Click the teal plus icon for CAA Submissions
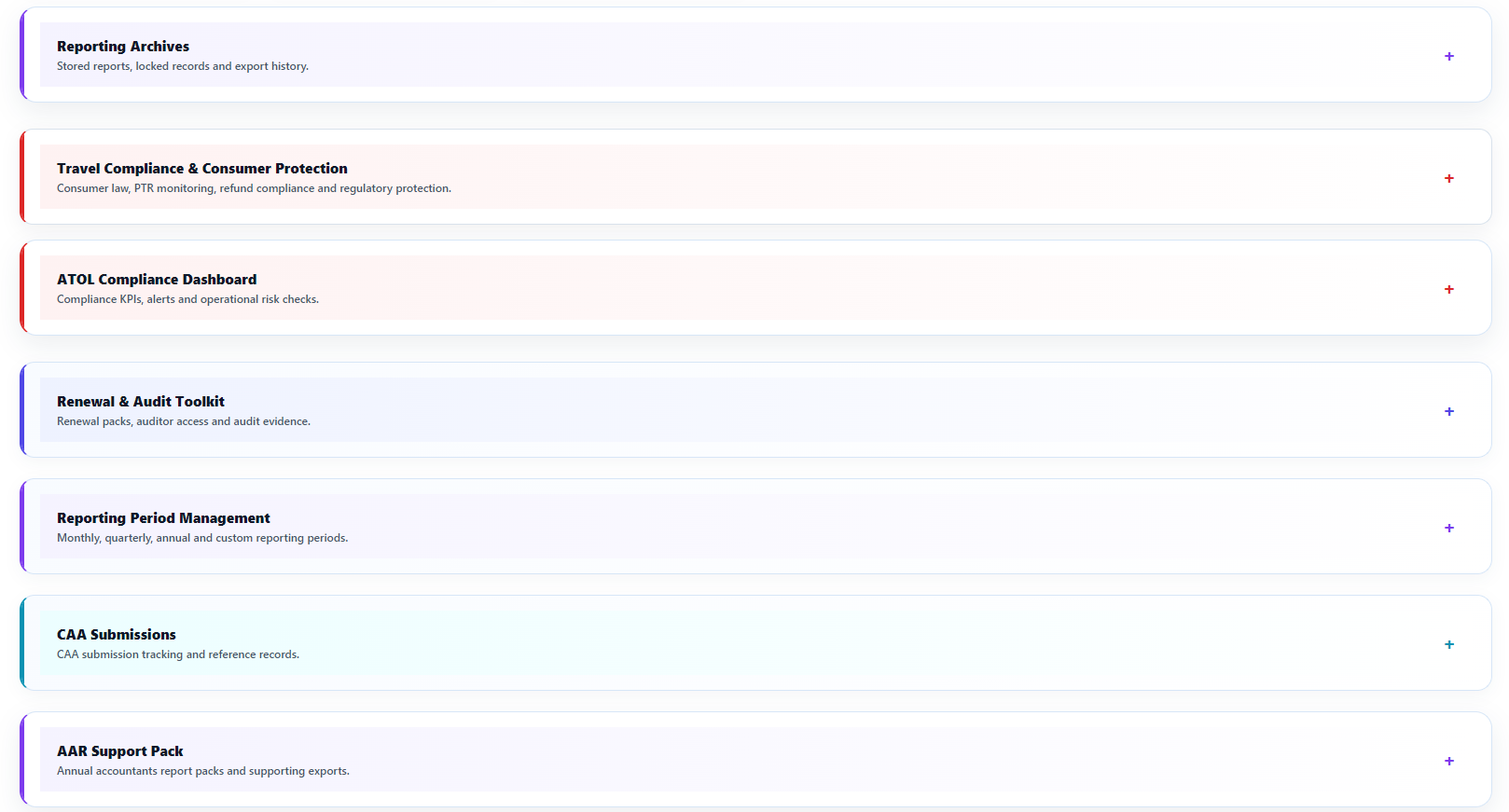 pos(1448,644)
